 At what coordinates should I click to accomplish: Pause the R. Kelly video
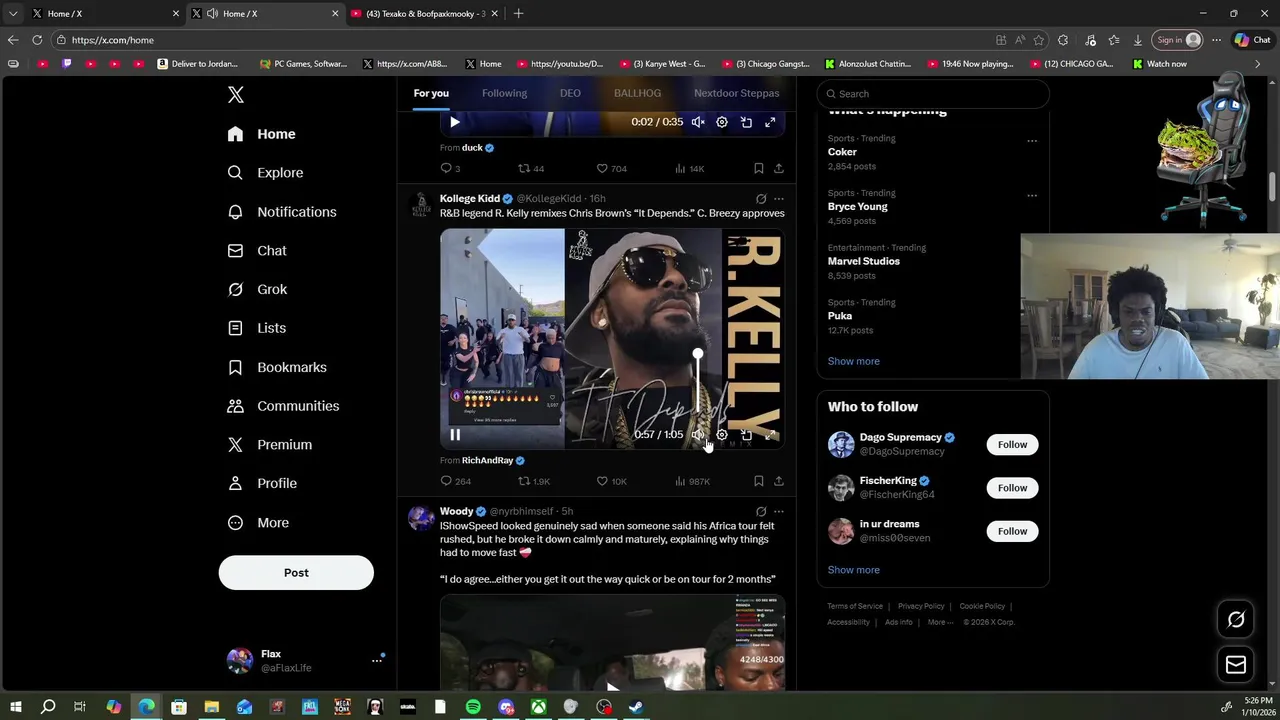(x=455, y=435)
